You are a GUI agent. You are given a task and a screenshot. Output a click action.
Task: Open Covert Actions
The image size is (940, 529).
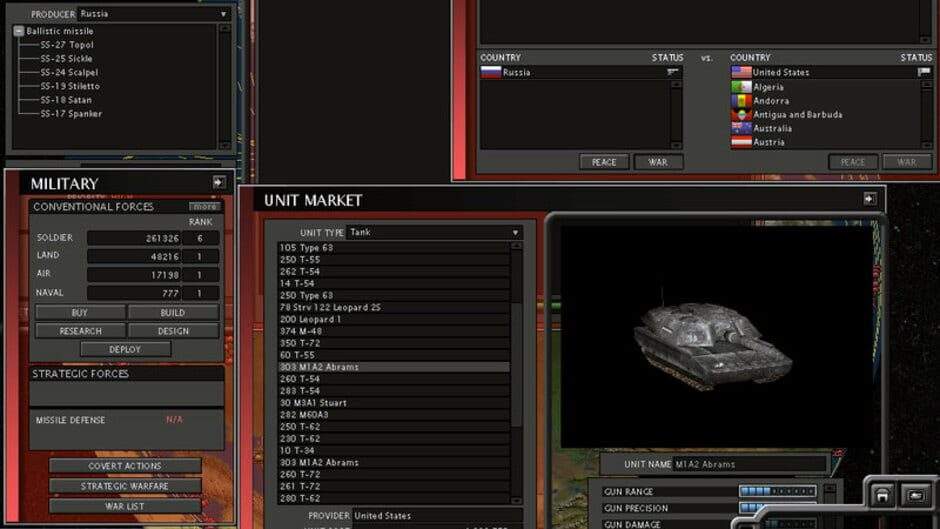coord(125,466)
